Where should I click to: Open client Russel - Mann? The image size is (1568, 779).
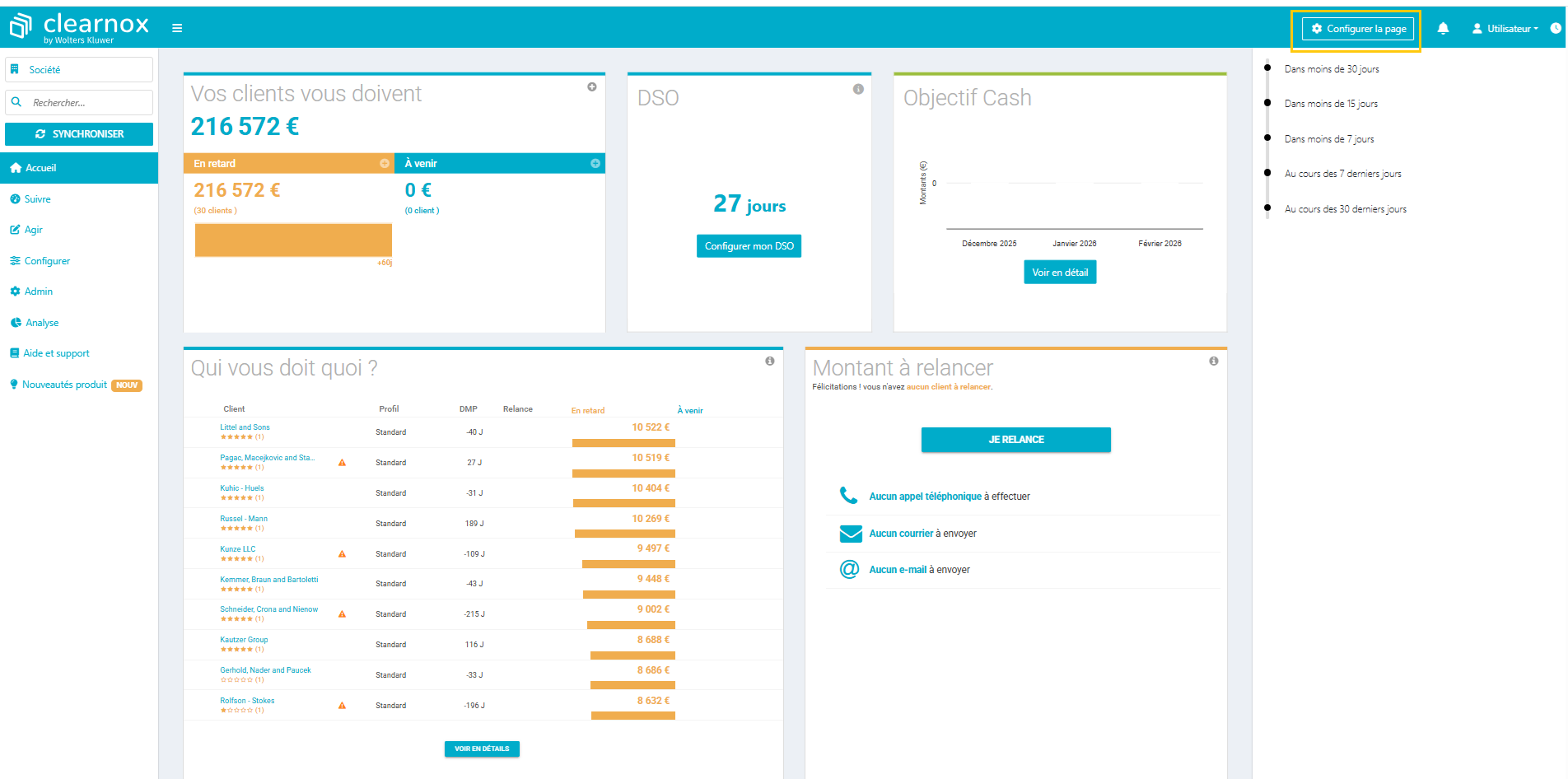(244, 519)
